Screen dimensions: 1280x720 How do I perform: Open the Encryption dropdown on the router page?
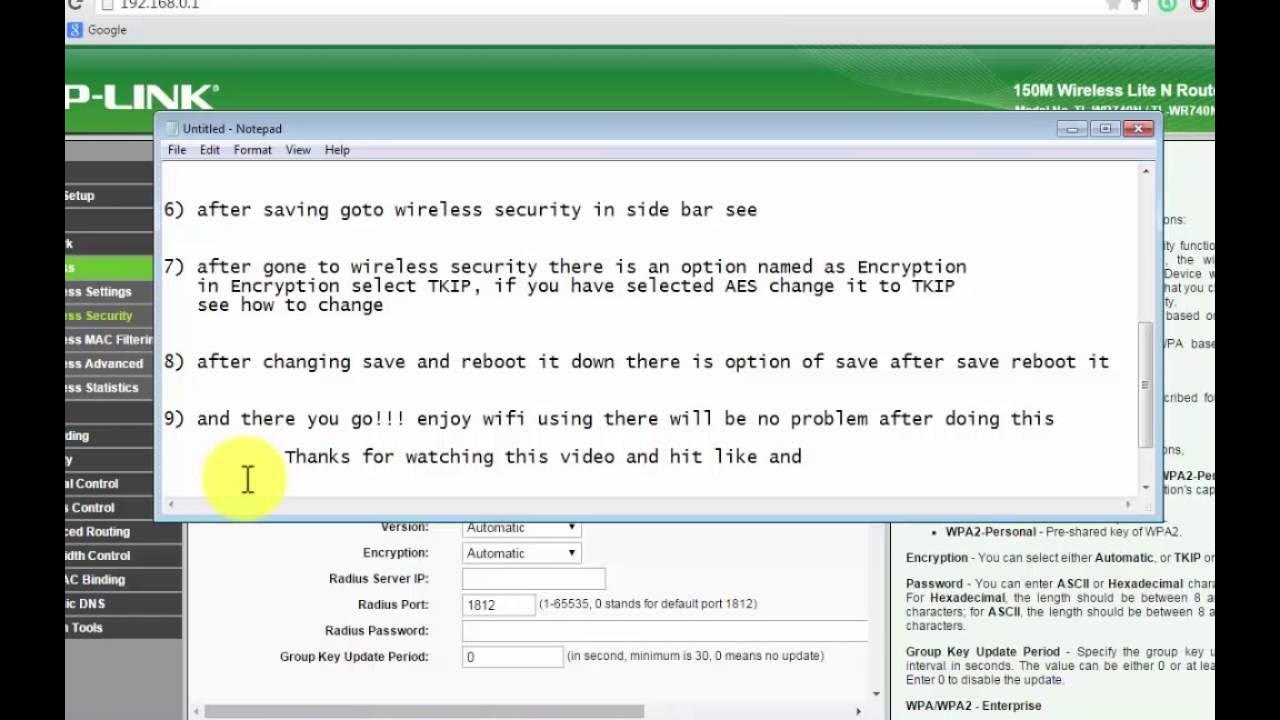pyautogui.click(x=521, y=553)
